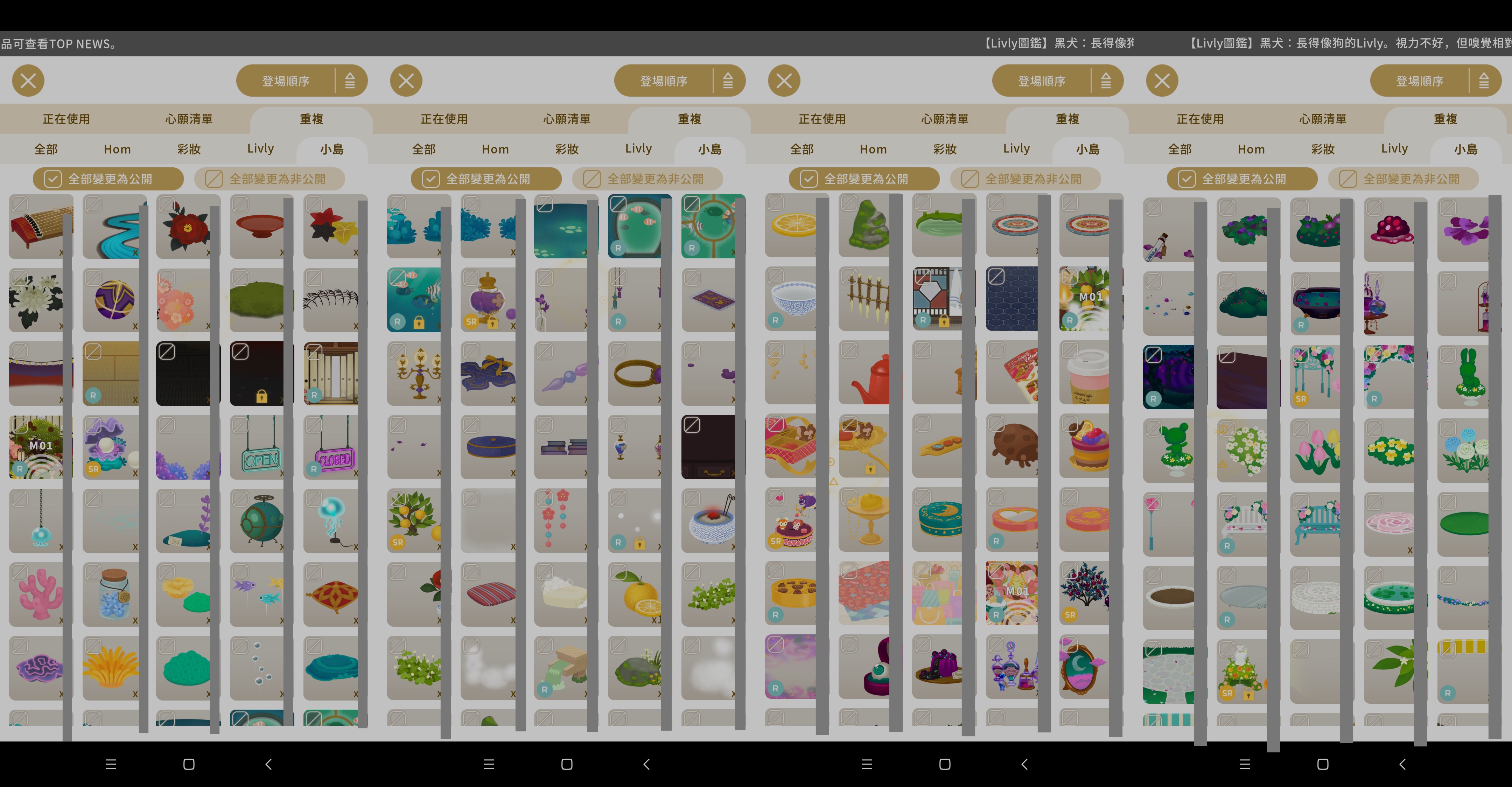Toggle the checkbox on the lemon slice item

(x=776, y=204)
